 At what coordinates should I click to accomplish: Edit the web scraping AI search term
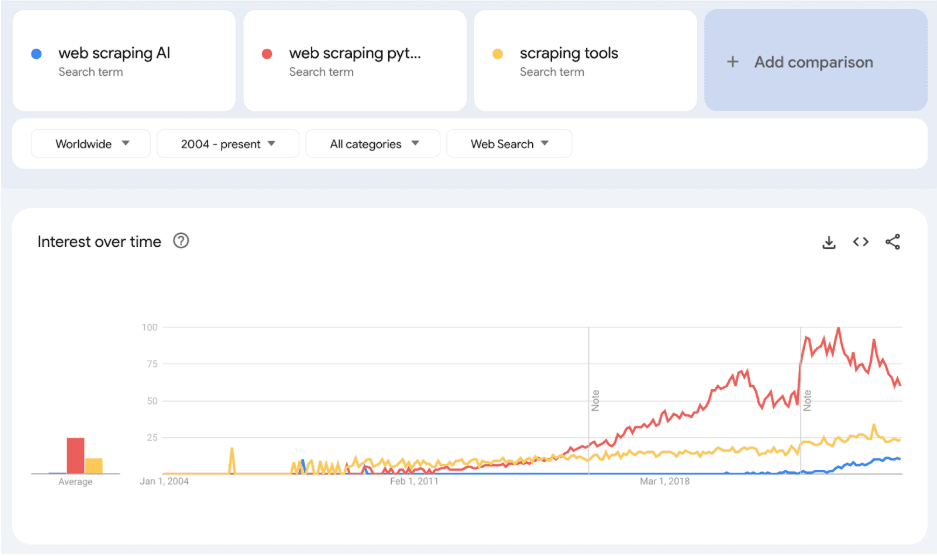pyautogui.click(x=114, y=53)
